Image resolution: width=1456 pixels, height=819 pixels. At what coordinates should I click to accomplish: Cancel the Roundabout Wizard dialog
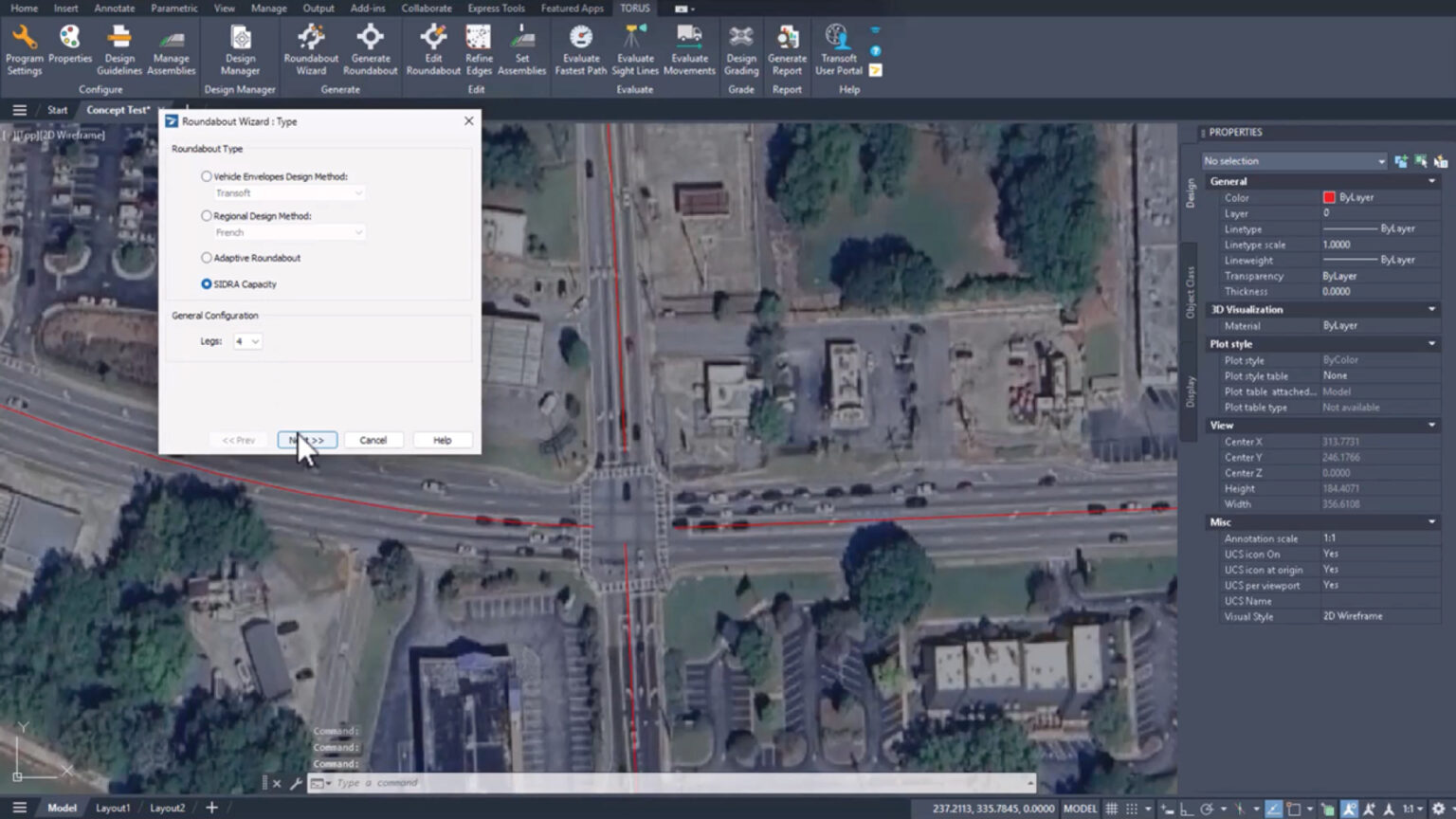pos(373,439)
